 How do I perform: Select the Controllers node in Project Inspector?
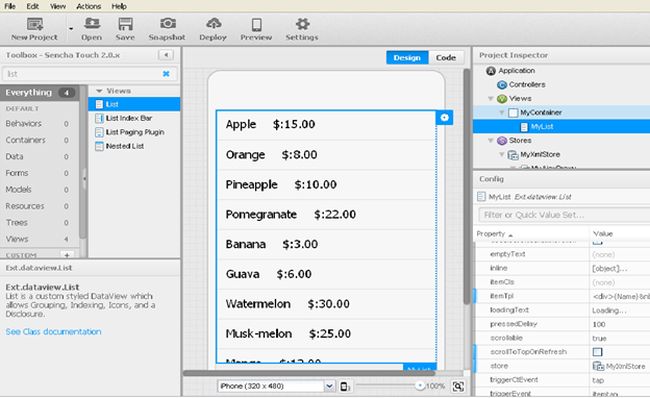(527, 85)
